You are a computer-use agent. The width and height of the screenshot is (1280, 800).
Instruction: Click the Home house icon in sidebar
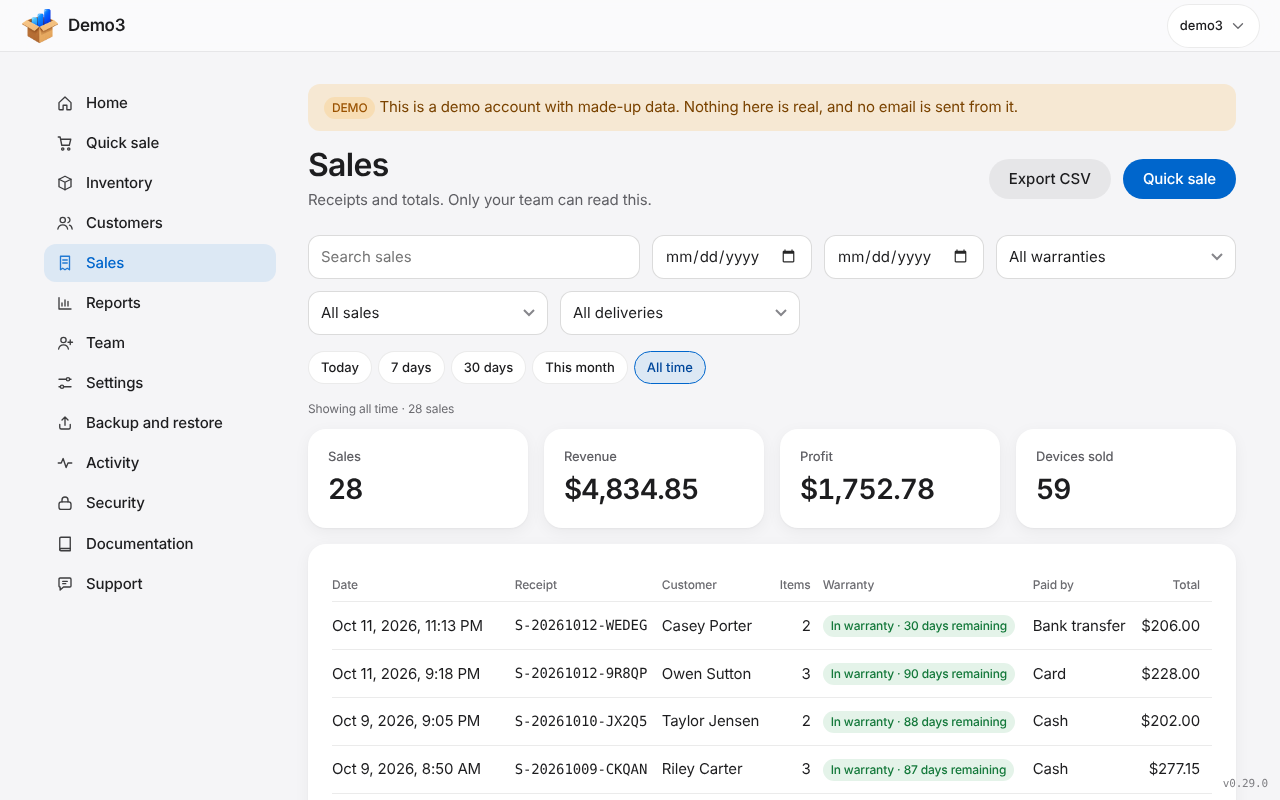click(65, 103)
